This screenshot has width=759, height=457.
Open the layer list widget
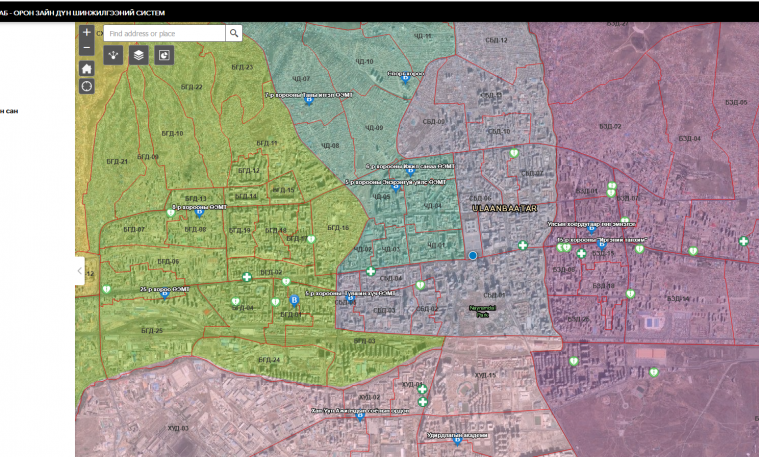pyautogui.click(x=138, y=55)
